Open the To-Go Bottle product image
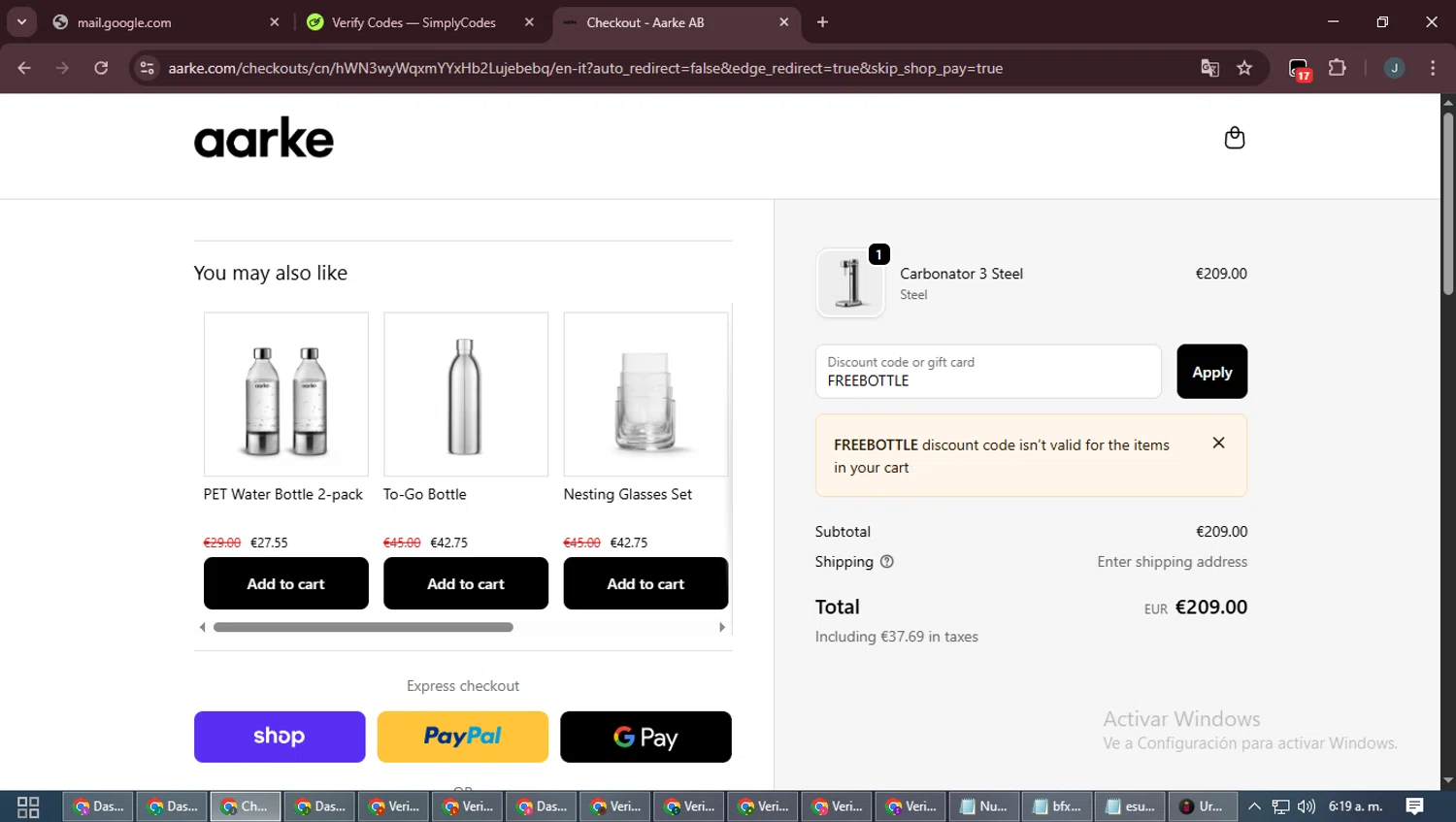The image size is (1456, 822). pyautogui.click(x=466, y=394)
